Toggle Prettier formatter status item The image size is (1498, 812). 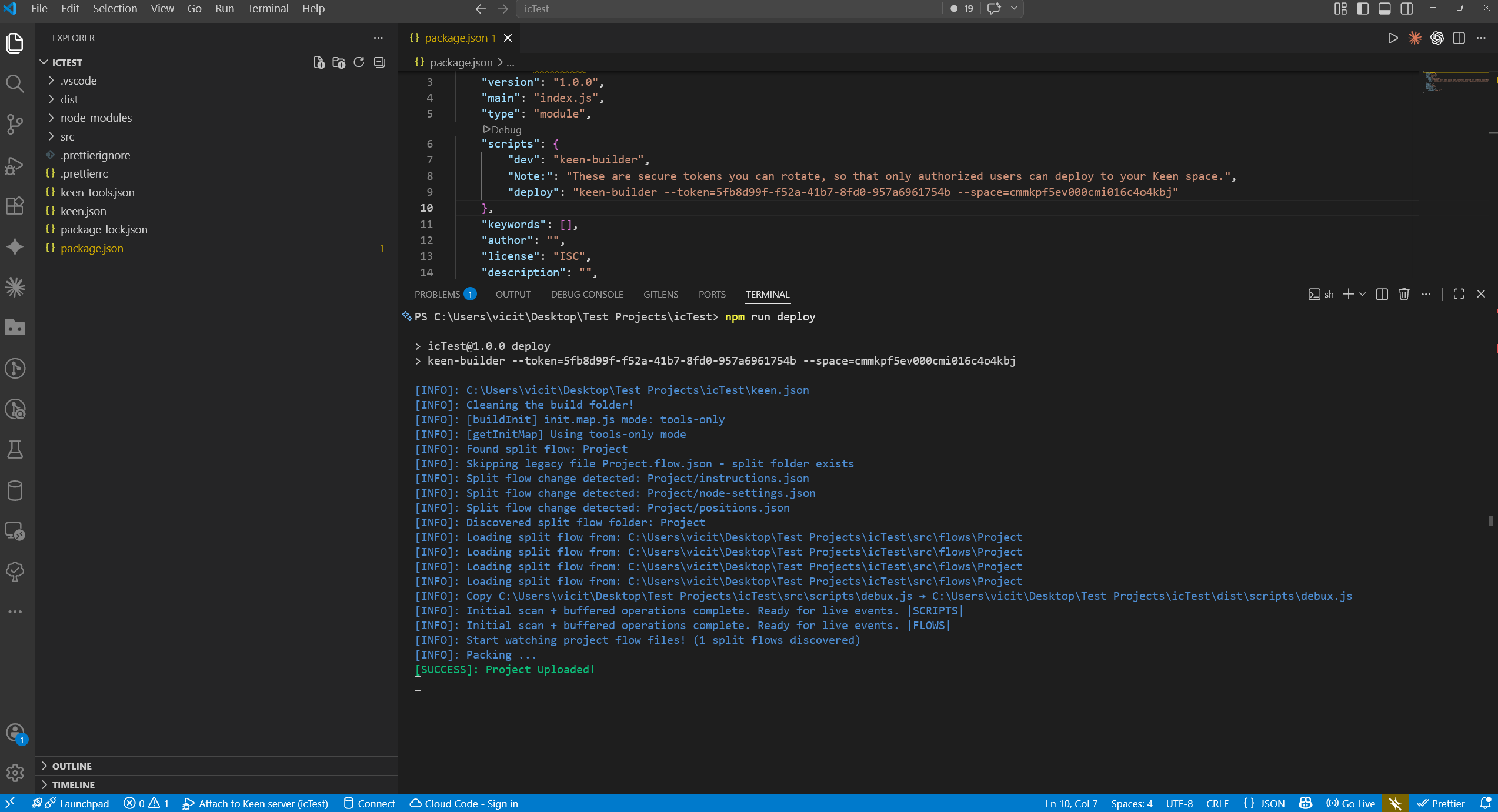click(1441, 803)
